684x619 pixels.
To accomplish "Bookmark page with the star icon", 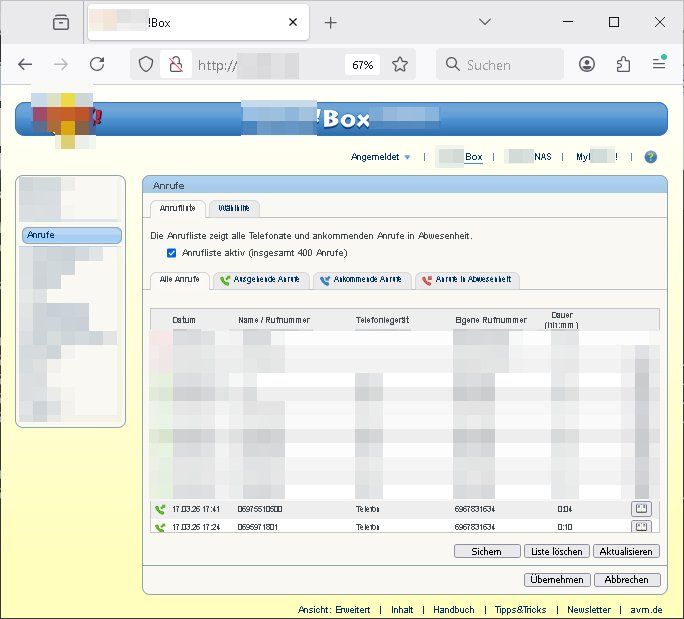I will click(400, 64).
